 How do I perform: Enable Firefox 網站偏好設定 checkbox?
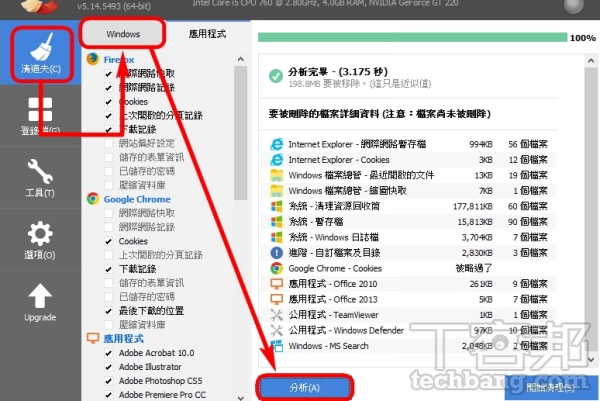pos(109,143)
